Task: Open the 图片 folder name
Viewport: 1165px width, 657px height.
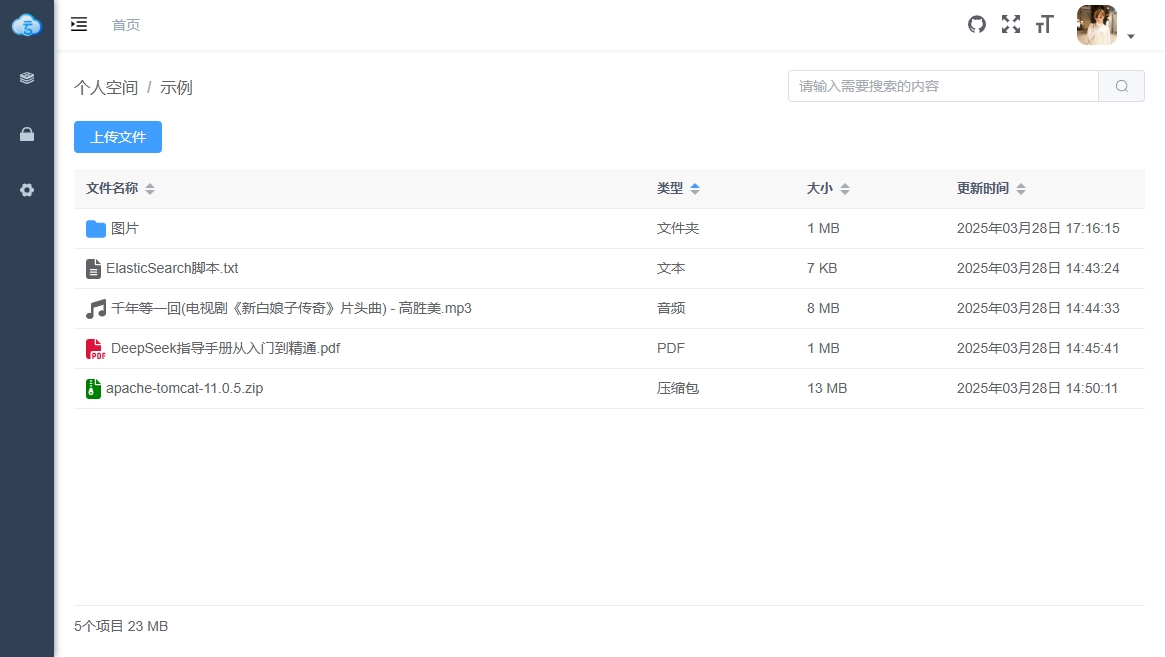Action: (125, 228)
